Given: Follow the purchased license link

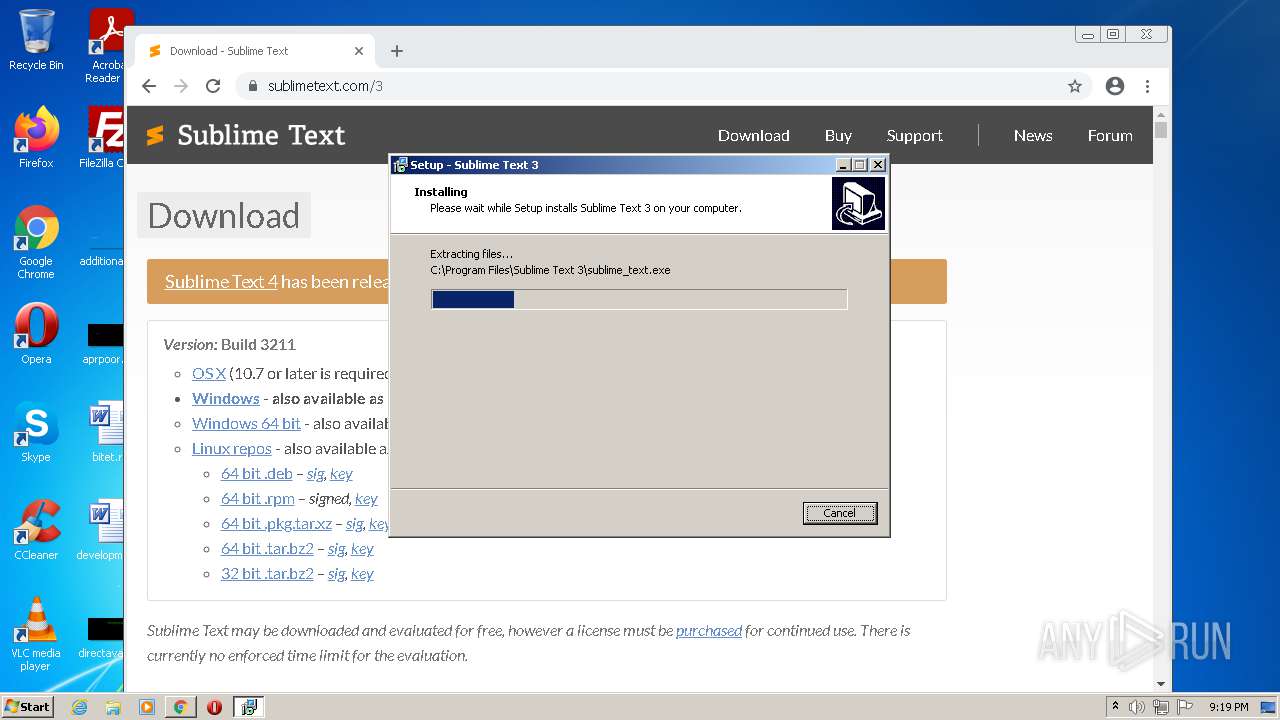Looking at the screenshot, I should 709,631.
